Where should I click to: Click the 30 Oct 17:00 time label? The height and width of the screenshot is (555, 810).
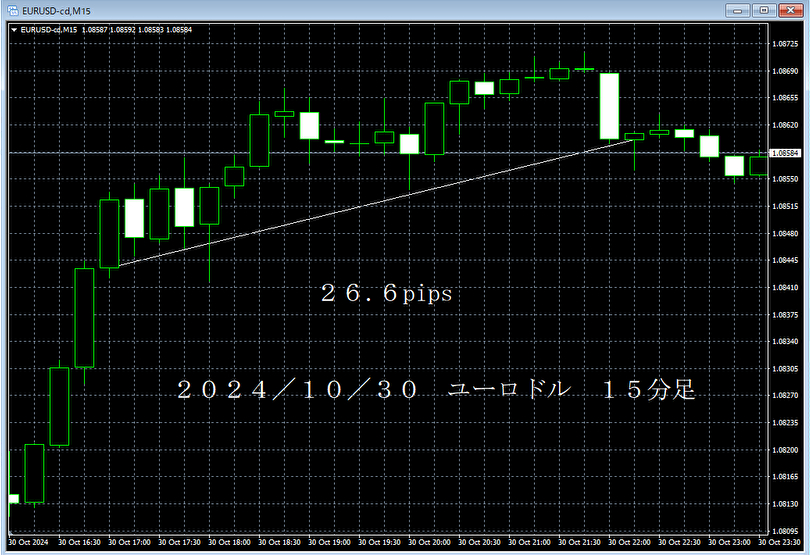click(x=129, y=542)
